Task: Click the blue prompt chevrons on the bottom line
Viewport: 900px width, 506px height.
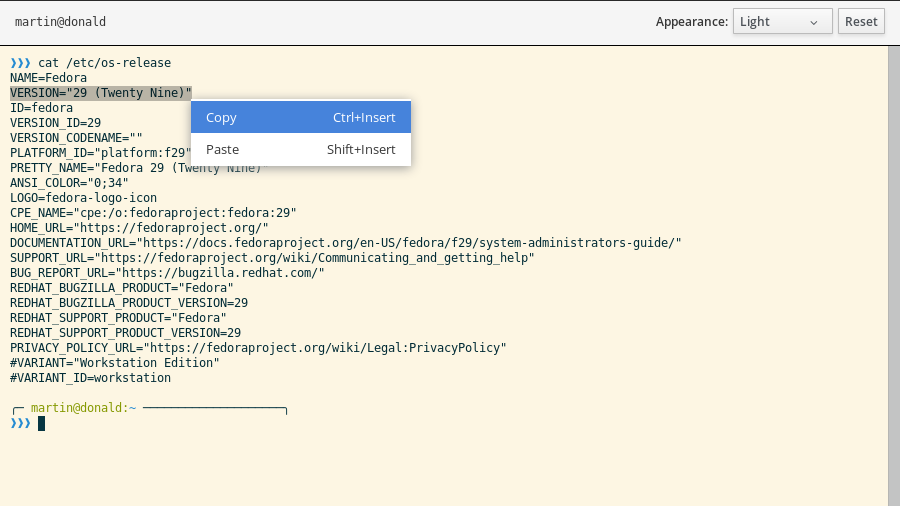Action: [20, 423]
